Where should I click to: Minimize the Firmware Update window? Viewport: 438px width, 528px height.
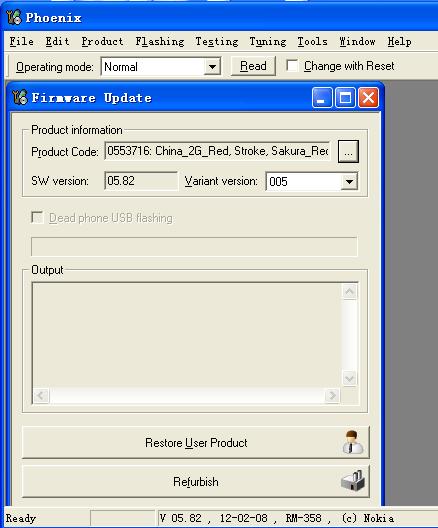pos(322,98)
